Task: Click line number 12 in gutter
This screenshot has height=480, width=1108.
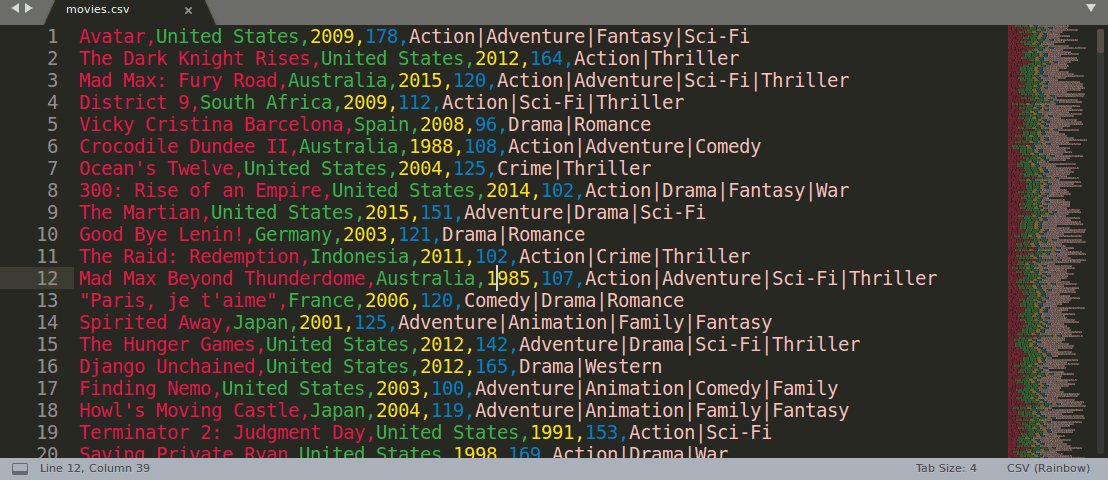Action: (x=47, y=279)
